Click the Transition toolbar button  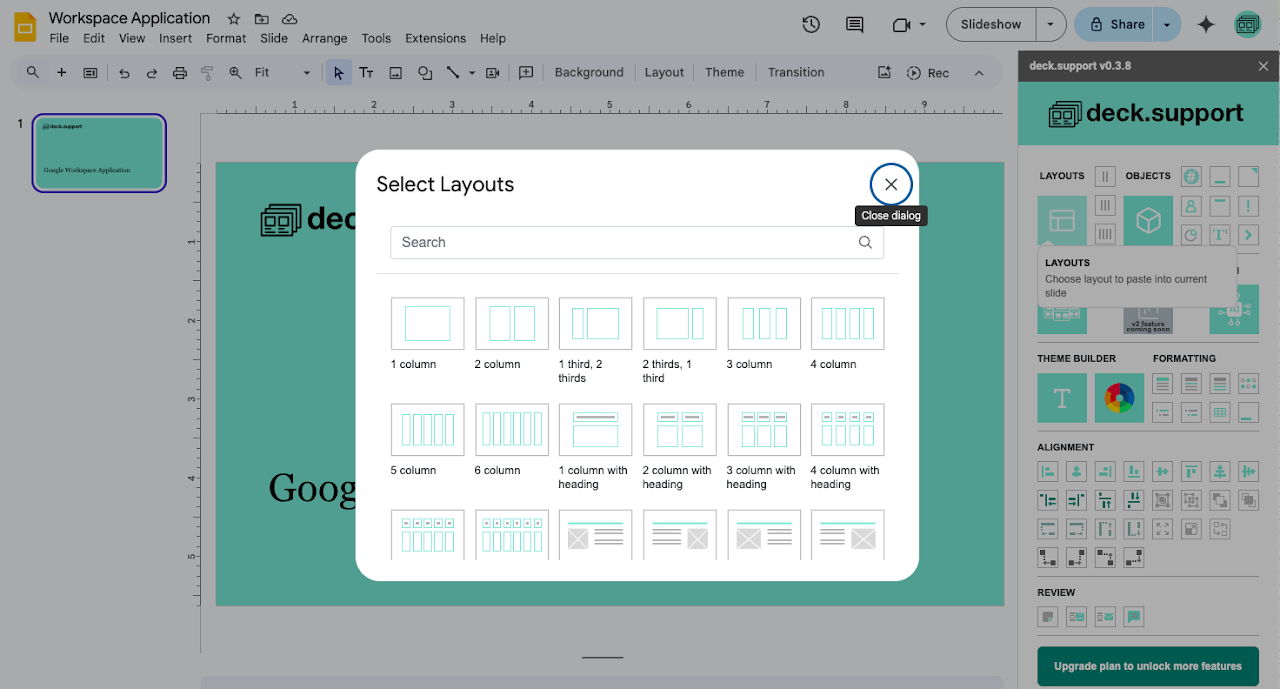[796, 72]
